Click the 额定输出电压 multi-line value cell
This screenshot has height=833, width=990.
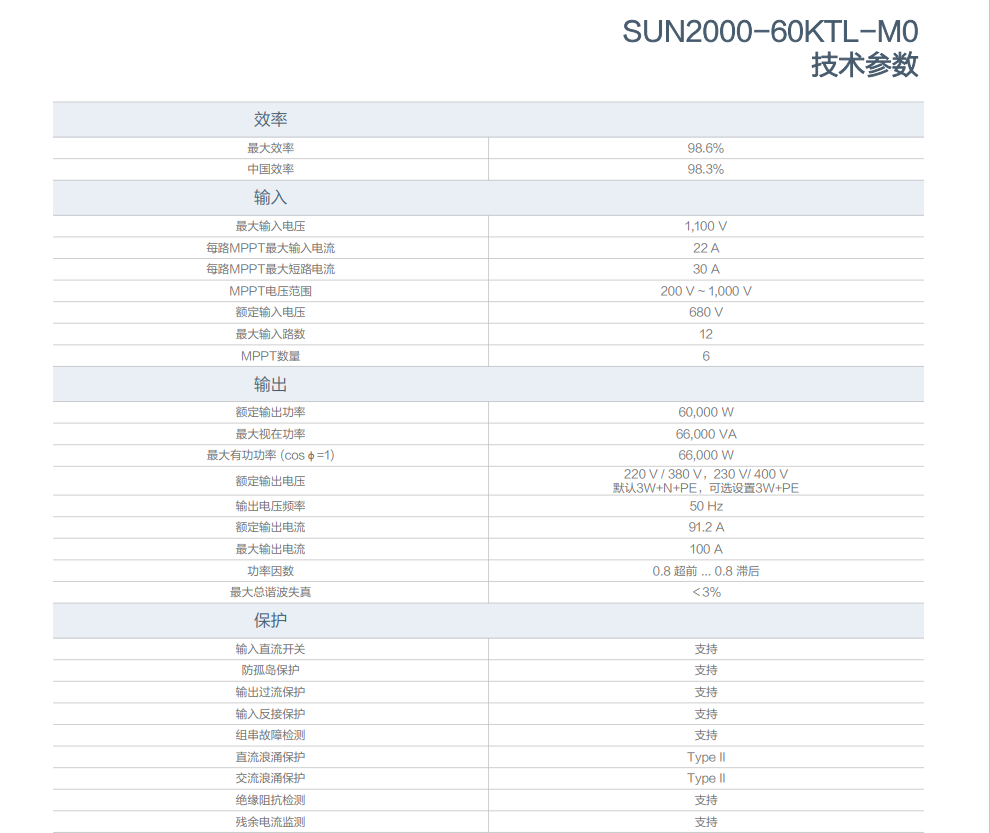(x=705, y=480)
